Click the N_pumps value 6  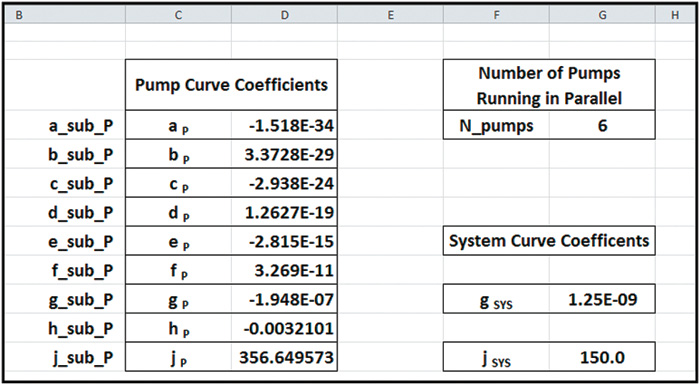point(602,125)
